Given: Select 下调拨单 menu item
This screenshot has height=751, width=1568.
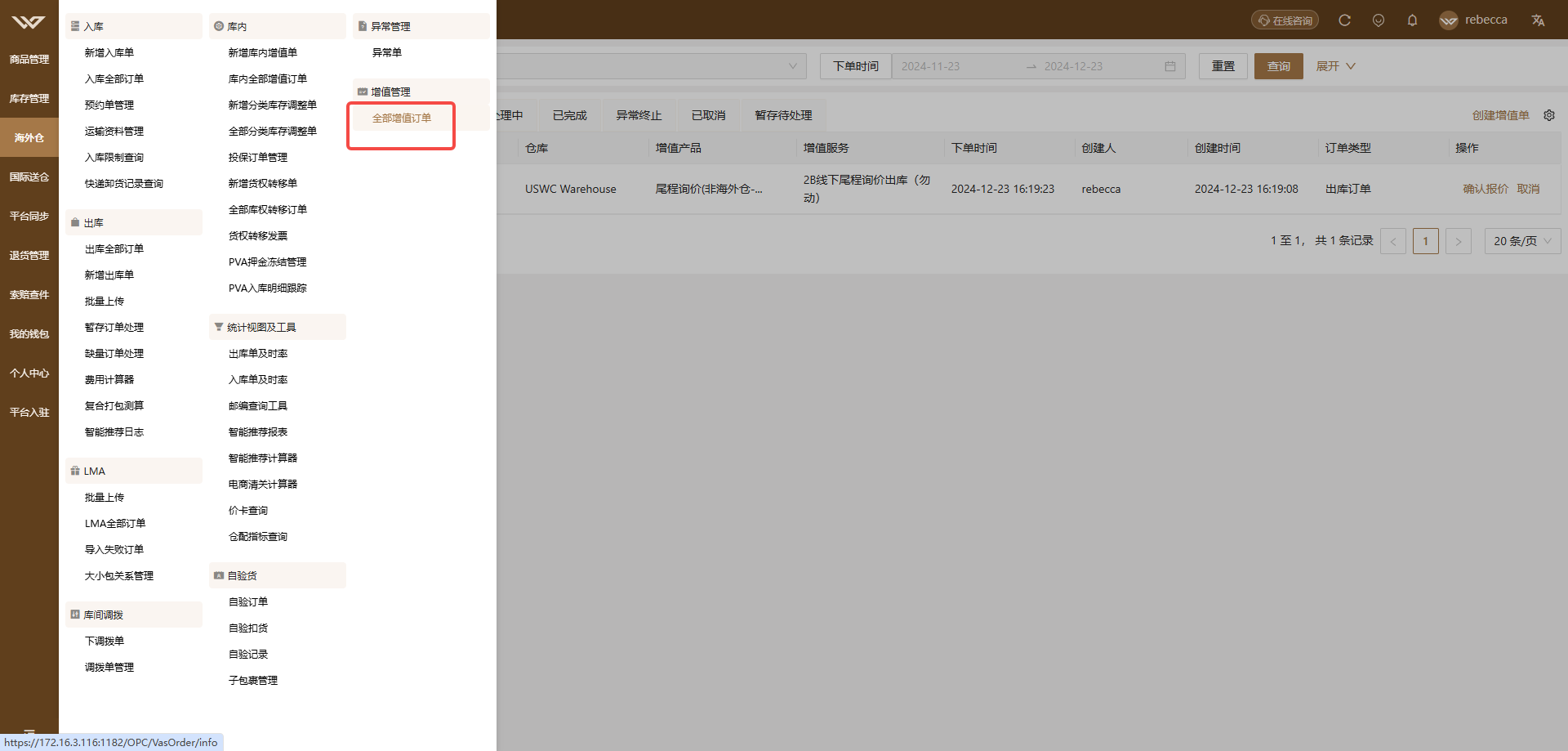Looking at the screenshot, I should pyautogui.click(x=105, y=641).
